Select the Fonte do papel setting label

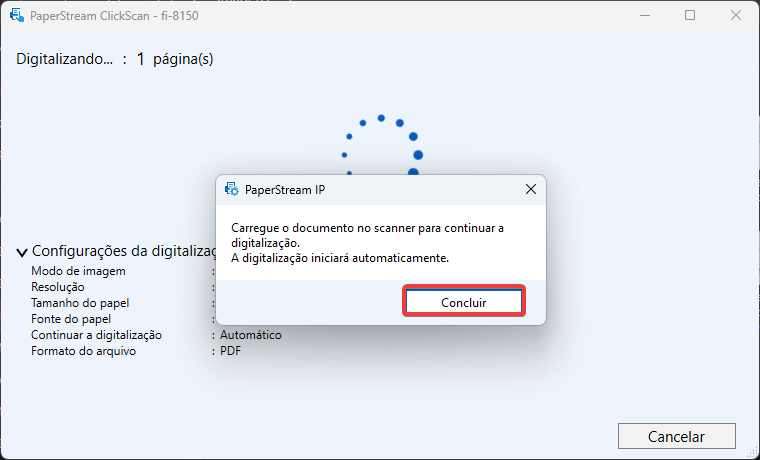tap(71, 319)
